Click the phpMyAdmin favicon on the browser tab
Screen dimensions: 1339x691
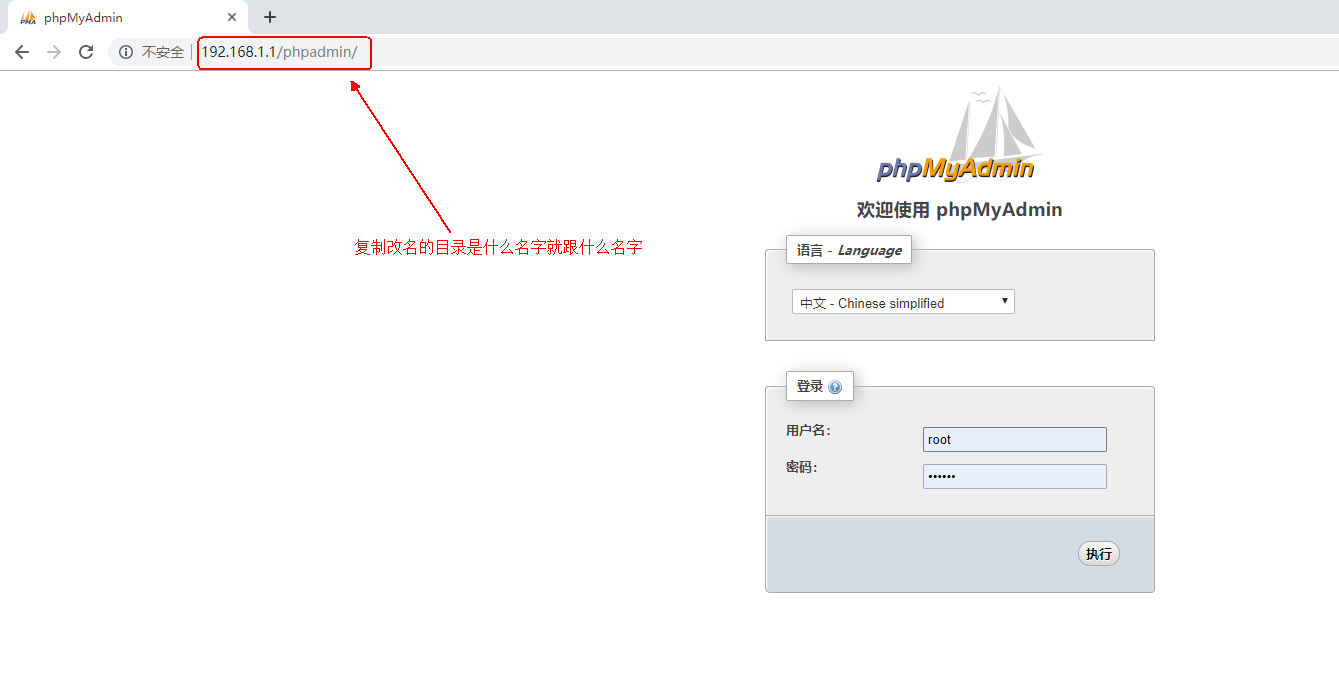point(28,17)
